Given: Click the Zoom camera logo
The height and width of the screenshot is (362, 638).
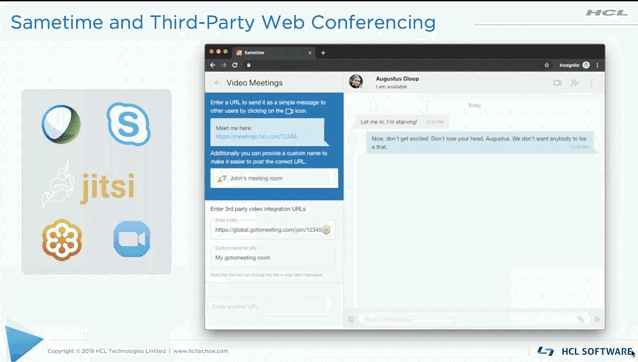Looking at the screenshot, I should 132,239.
